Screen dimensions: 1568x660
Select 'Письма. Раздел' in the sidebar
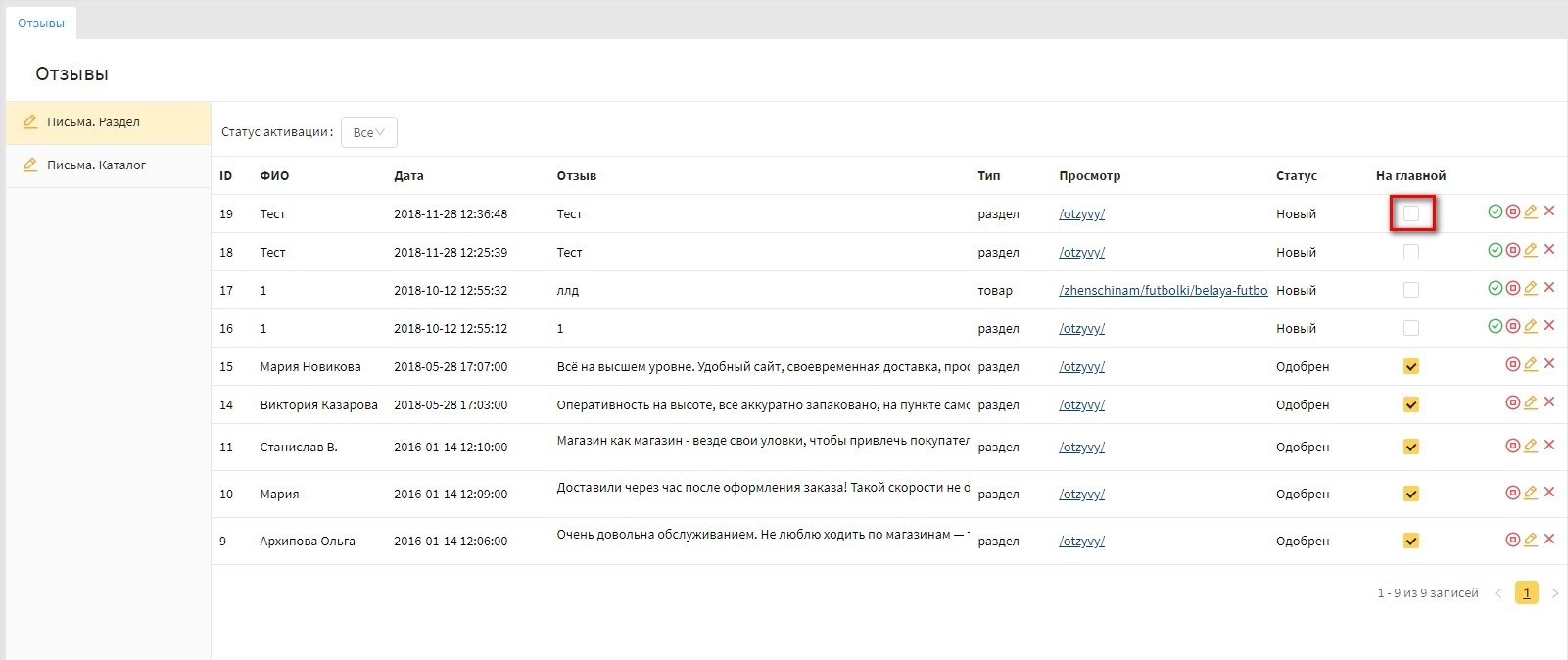pos(93,122)
